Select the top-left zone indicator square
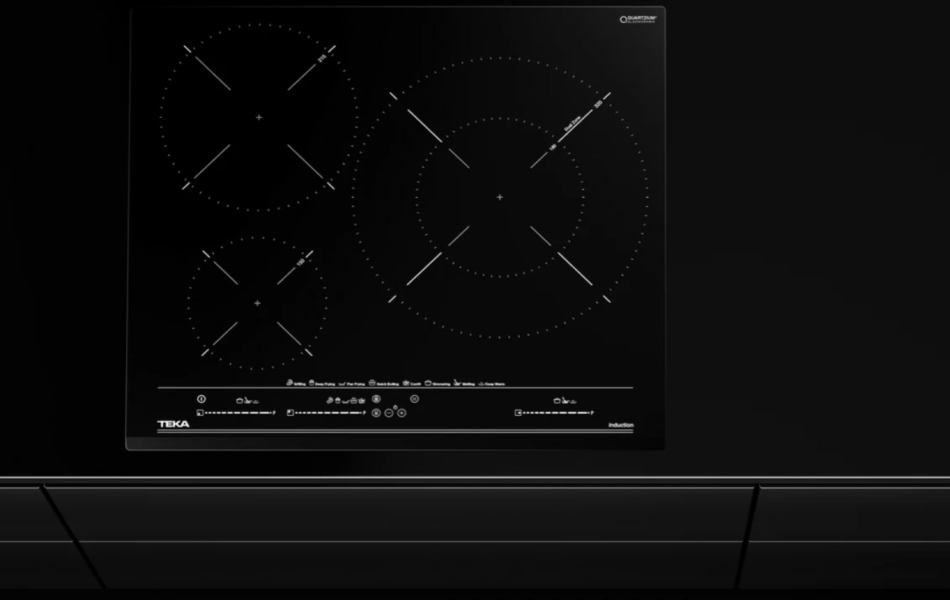This screenshot has width=950, height=600. click(198, 412)
